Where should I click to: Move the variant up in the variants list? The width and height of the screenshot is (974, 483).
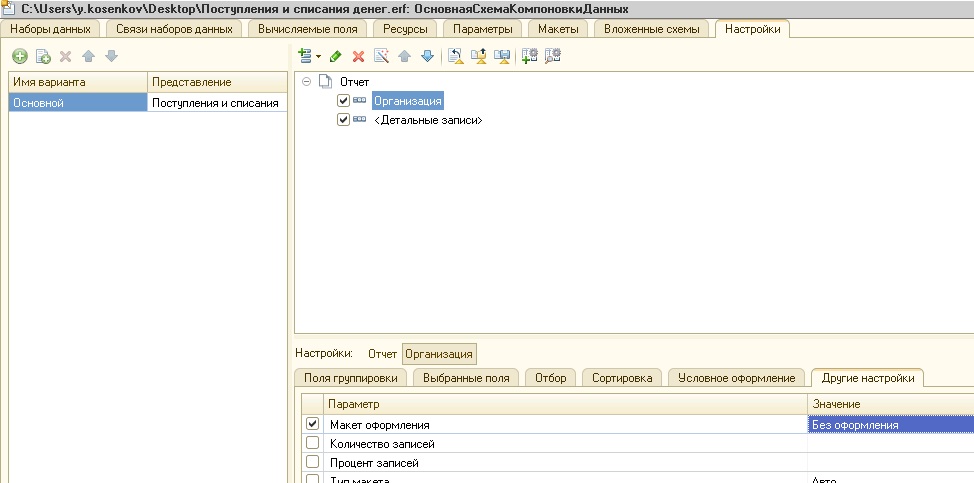click(88, 56)
